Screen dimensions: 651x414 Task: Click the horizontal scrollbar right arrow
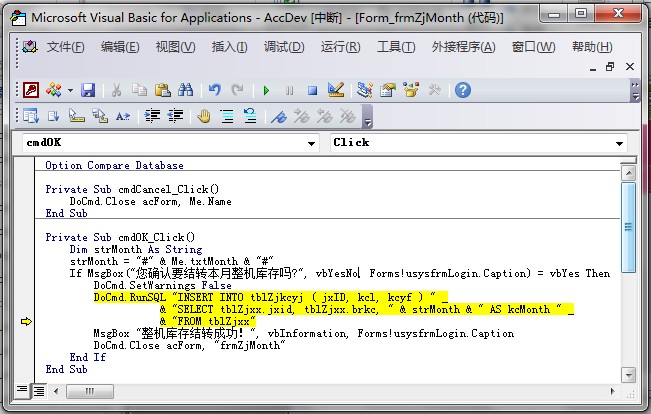click(612, 391)
